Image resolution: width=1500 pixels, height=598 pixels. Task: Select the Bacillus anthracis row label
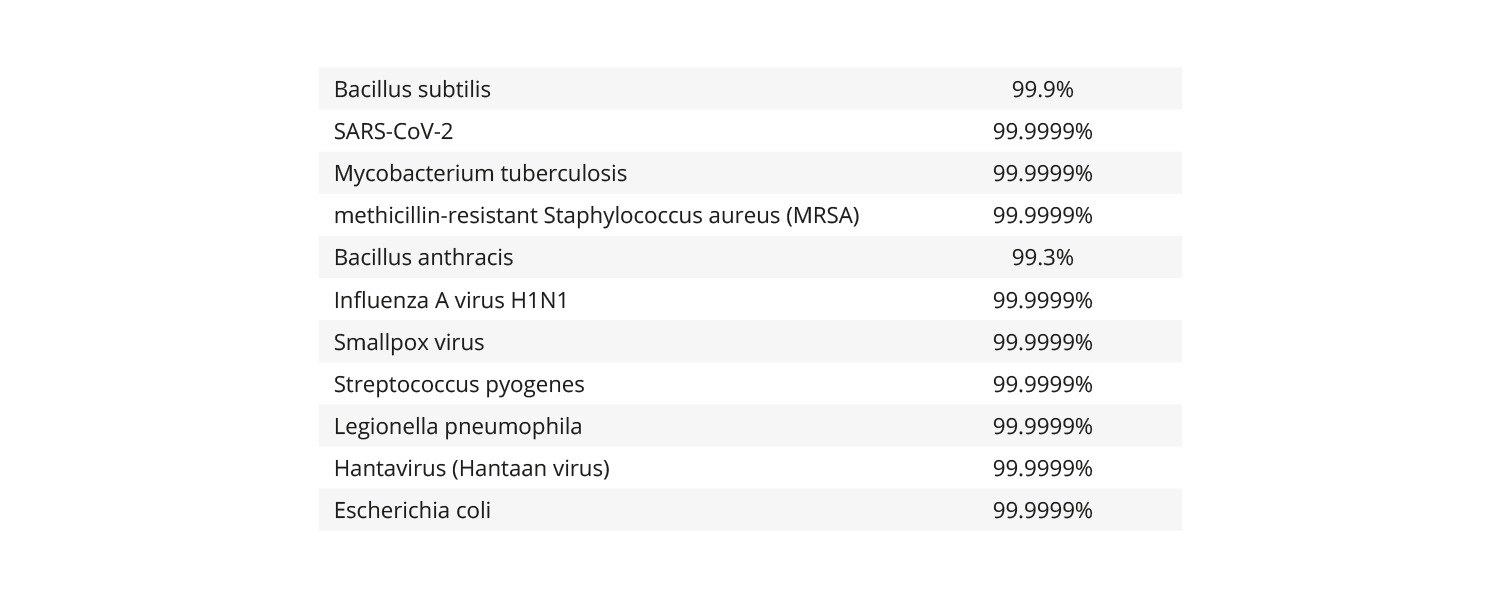coord(423,257)
